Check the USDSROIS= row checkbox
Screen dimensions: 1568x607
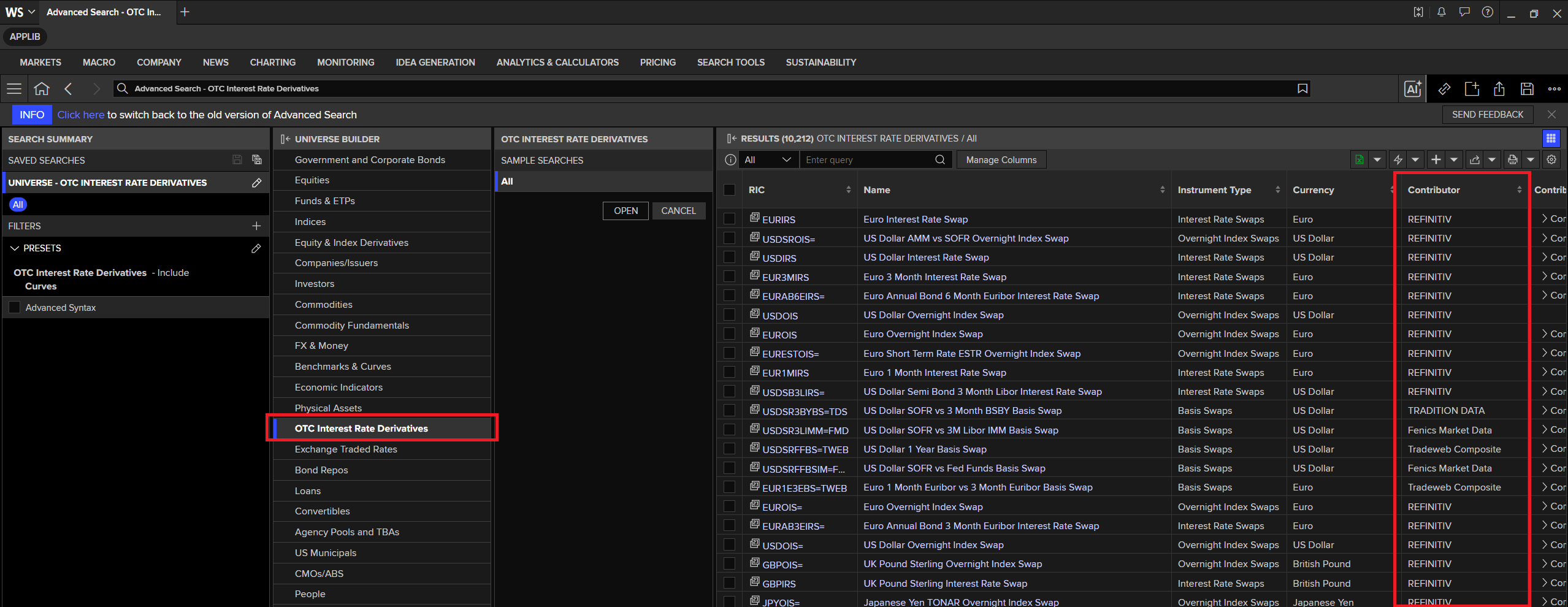pyautogui.click(x=729, y=238)
